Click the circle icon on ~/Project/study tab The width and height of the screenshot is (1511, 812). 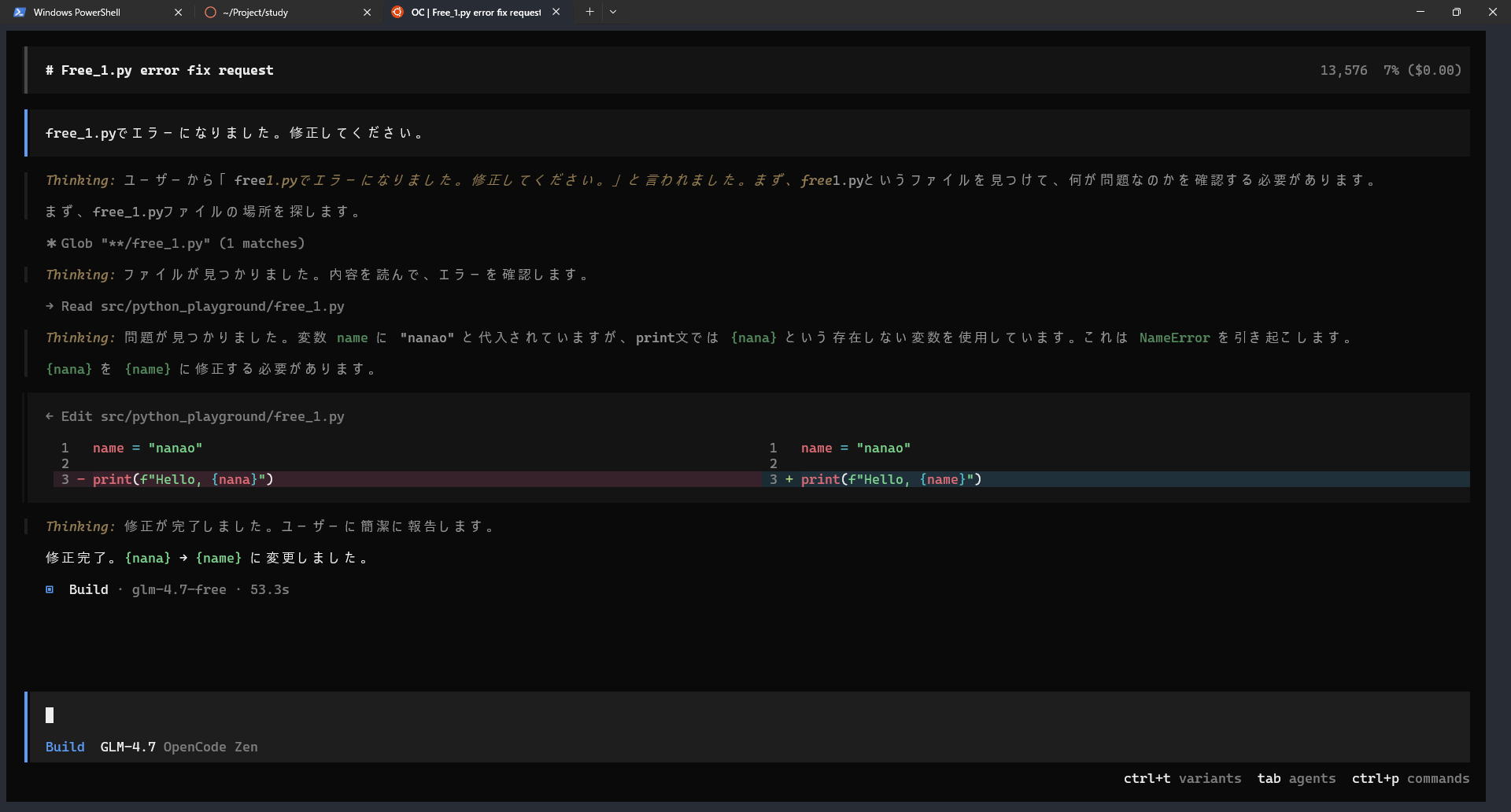pyautogui.click(x=210, y=13)
